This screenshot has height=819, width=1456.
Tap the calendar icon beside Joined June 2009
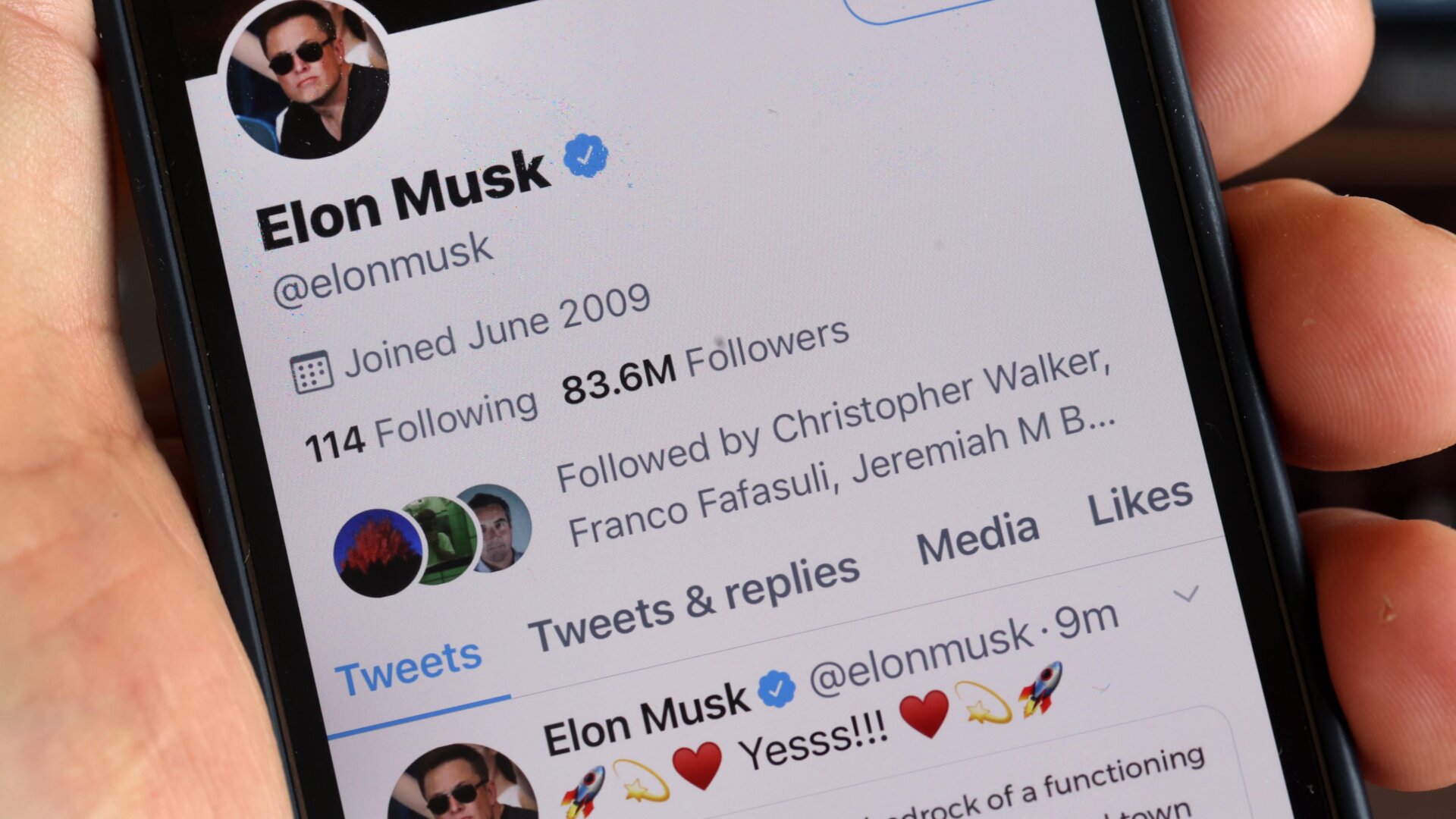[x=311, y=372]
